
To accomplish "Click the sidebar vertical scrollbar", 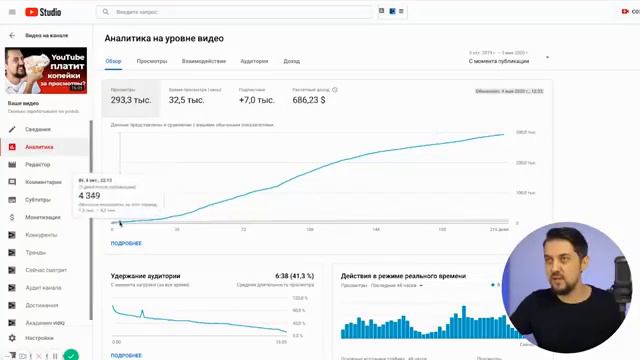I will coord(91,220).
